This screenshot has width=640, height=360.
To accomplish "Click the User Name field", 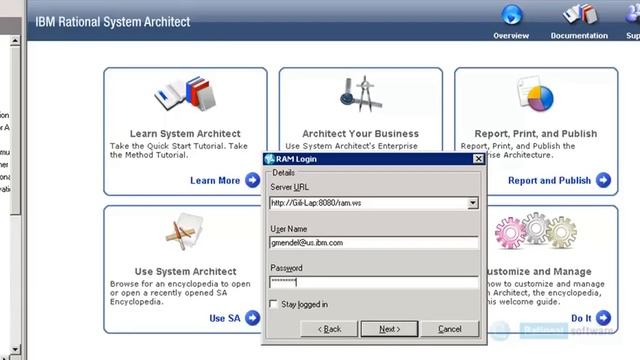I will tap(374, 242).
